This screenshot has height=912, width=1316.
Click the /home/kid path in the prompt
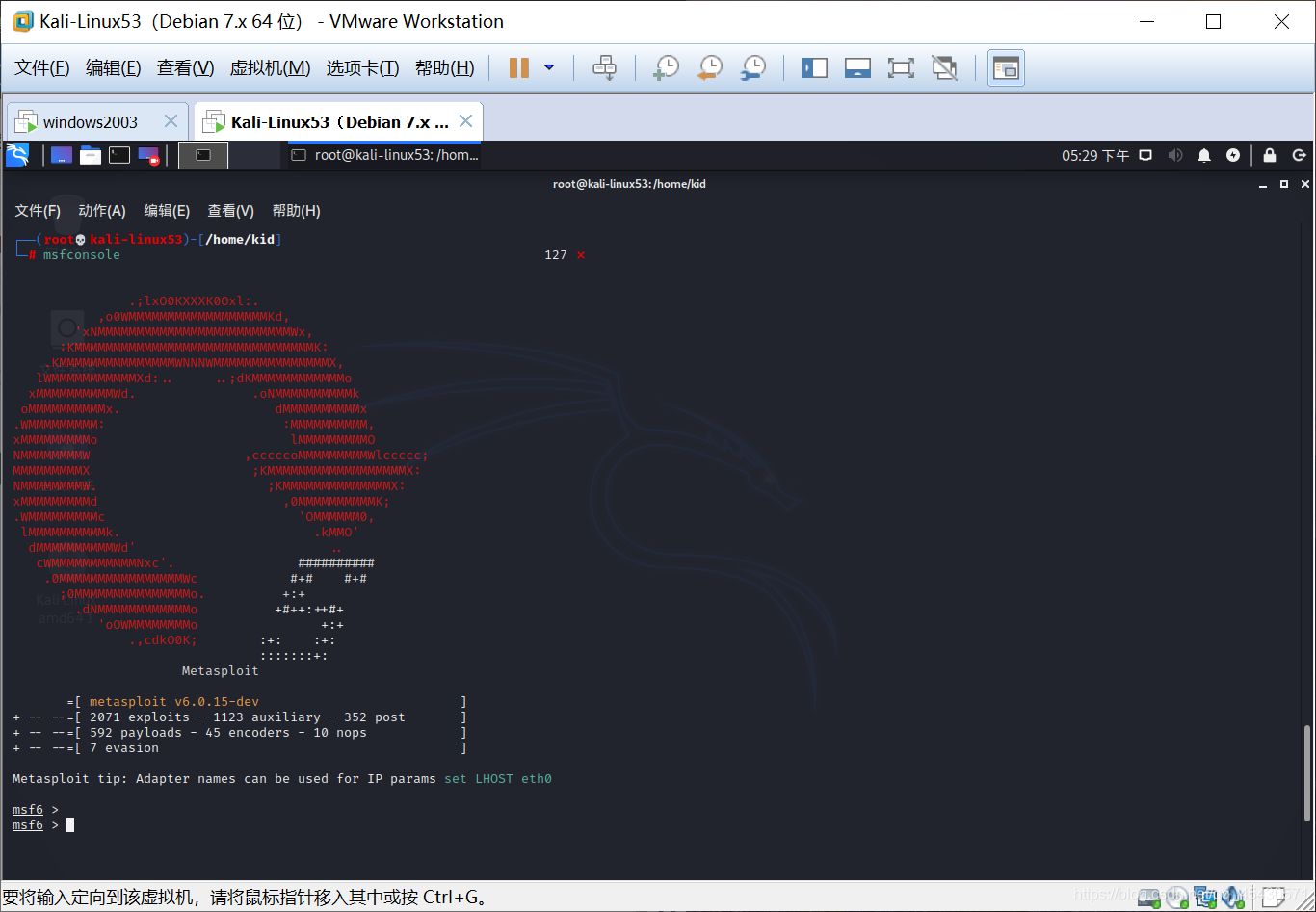click(240, 240)
